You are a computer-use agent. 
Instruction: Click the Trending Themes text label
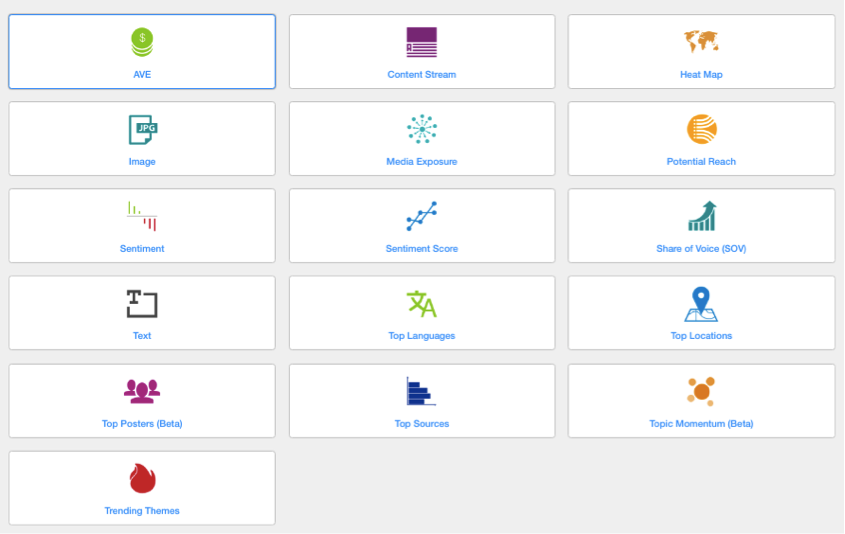(142, 511)
